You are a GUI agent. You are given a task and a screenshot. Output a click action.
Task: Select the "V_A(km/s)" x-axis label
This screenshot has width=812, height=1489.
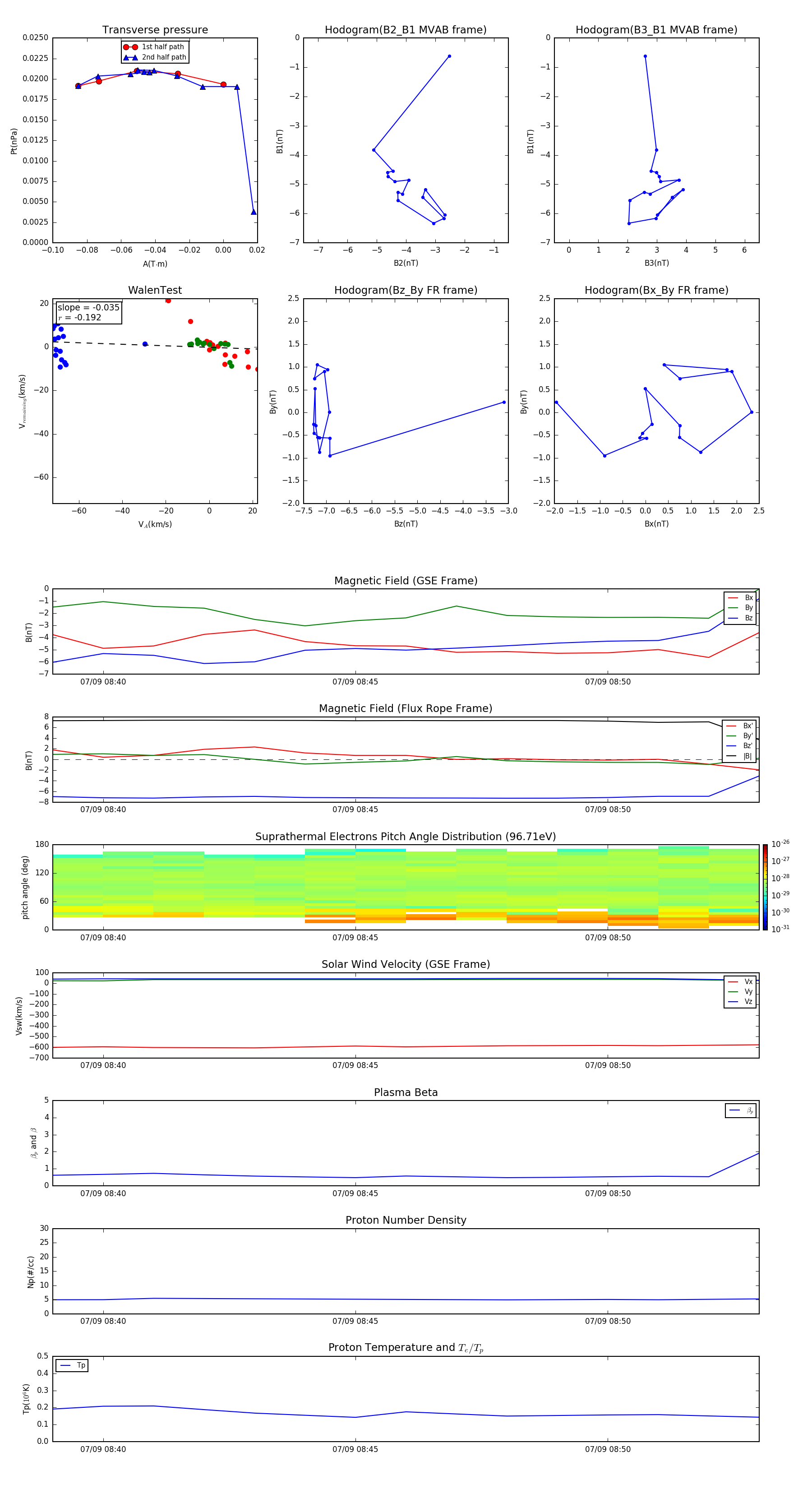(155, 524)
